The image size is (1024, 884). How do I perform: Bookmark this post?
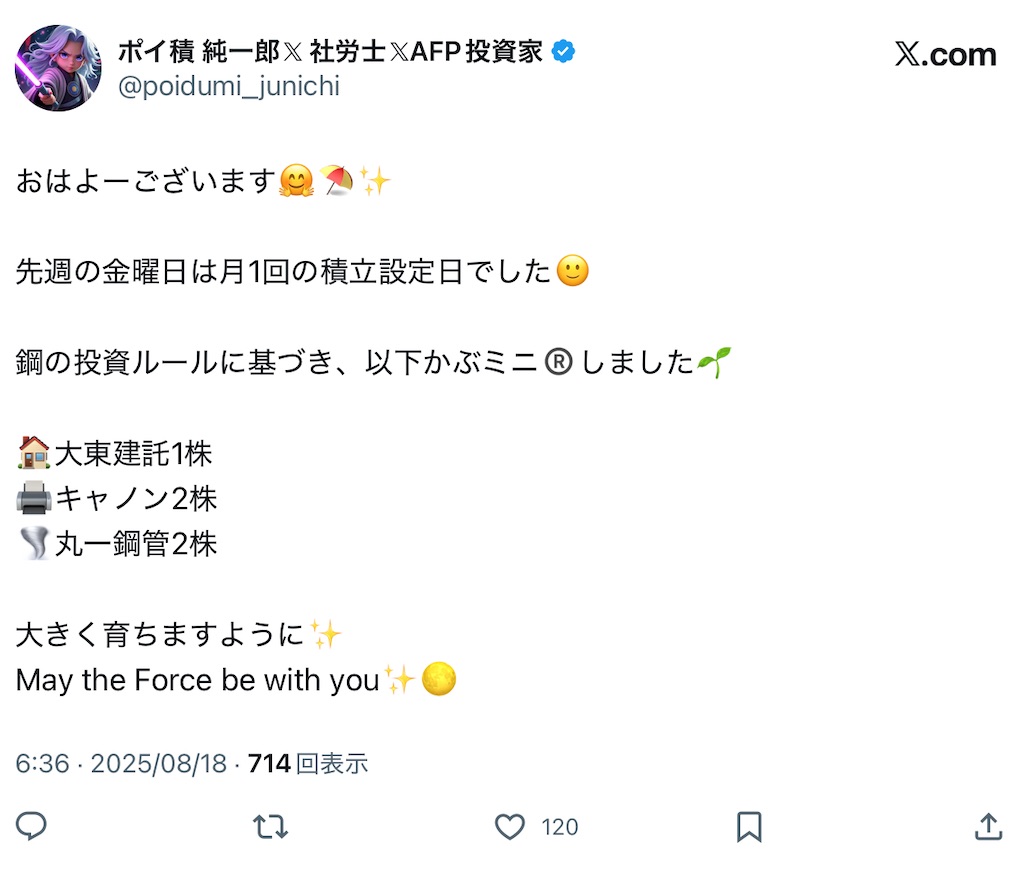749,826
